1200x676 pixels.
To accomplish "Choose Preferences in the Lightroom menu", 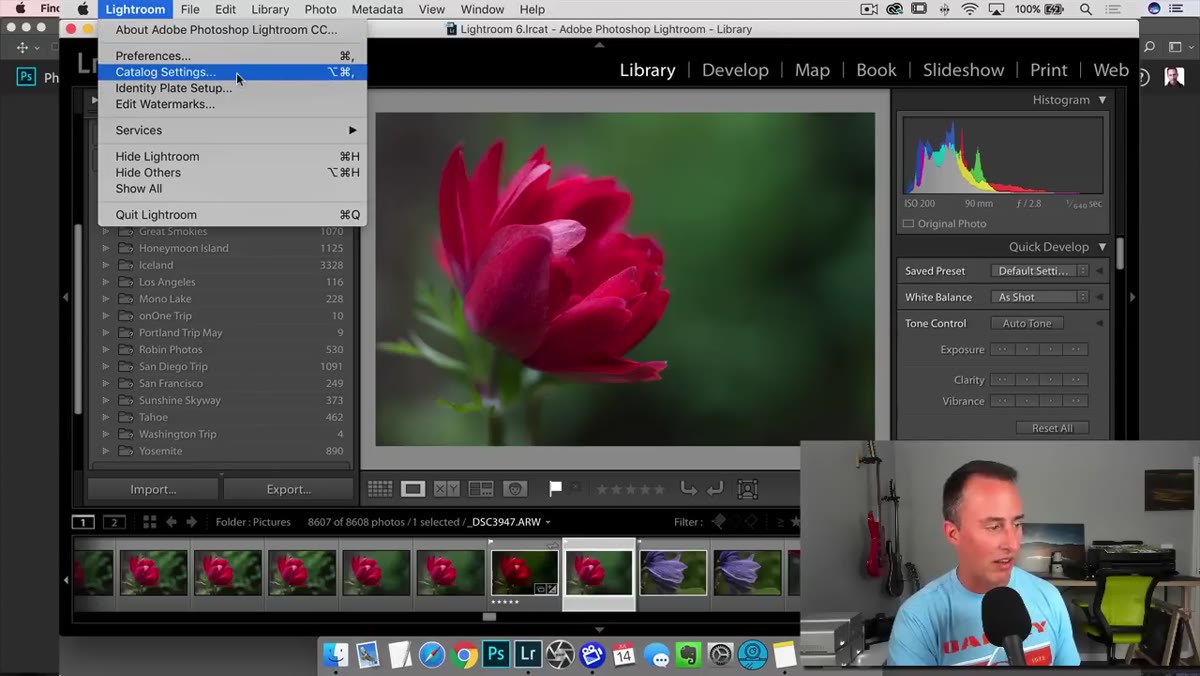I will (232, 56).
